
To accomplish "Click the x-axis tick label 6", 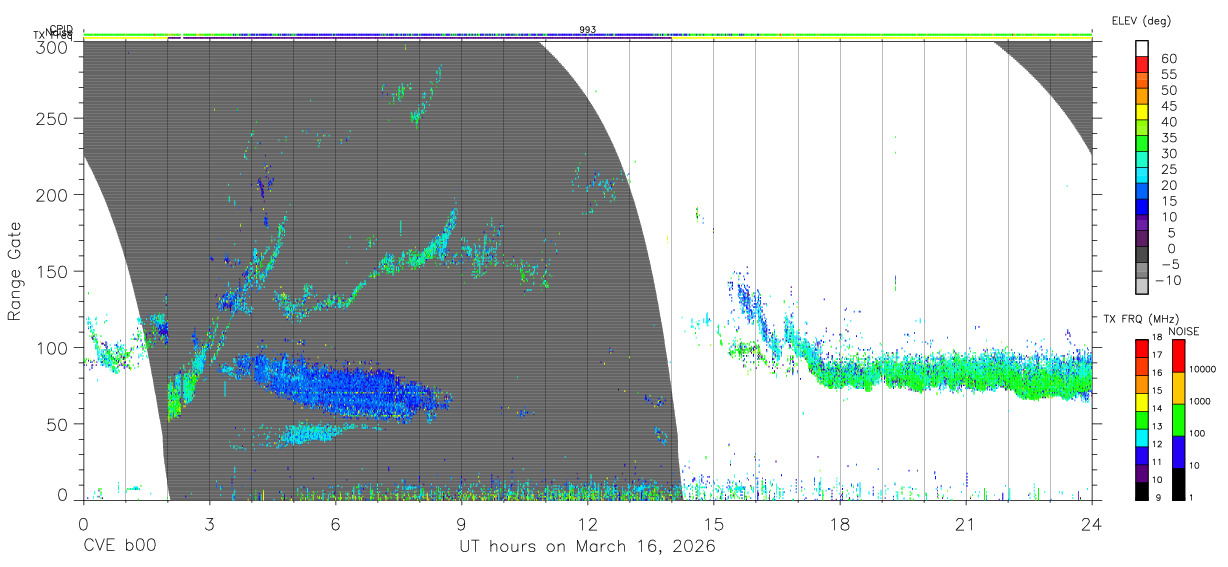I will 335,524.
